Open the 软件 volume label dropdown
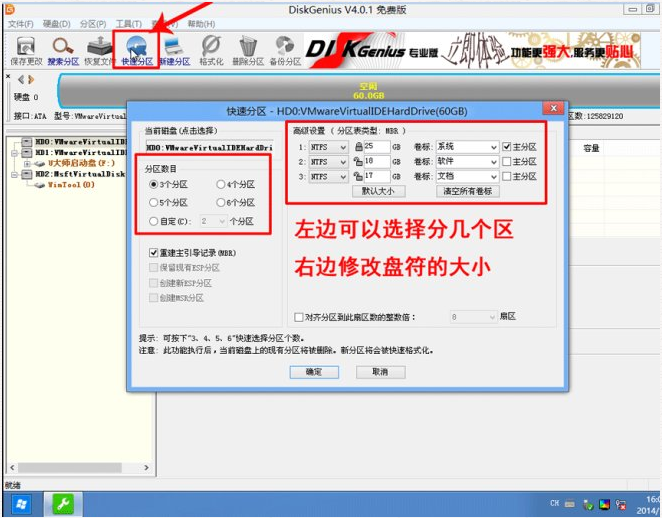Screen dimensions: 662x518 tap(494, 162)
